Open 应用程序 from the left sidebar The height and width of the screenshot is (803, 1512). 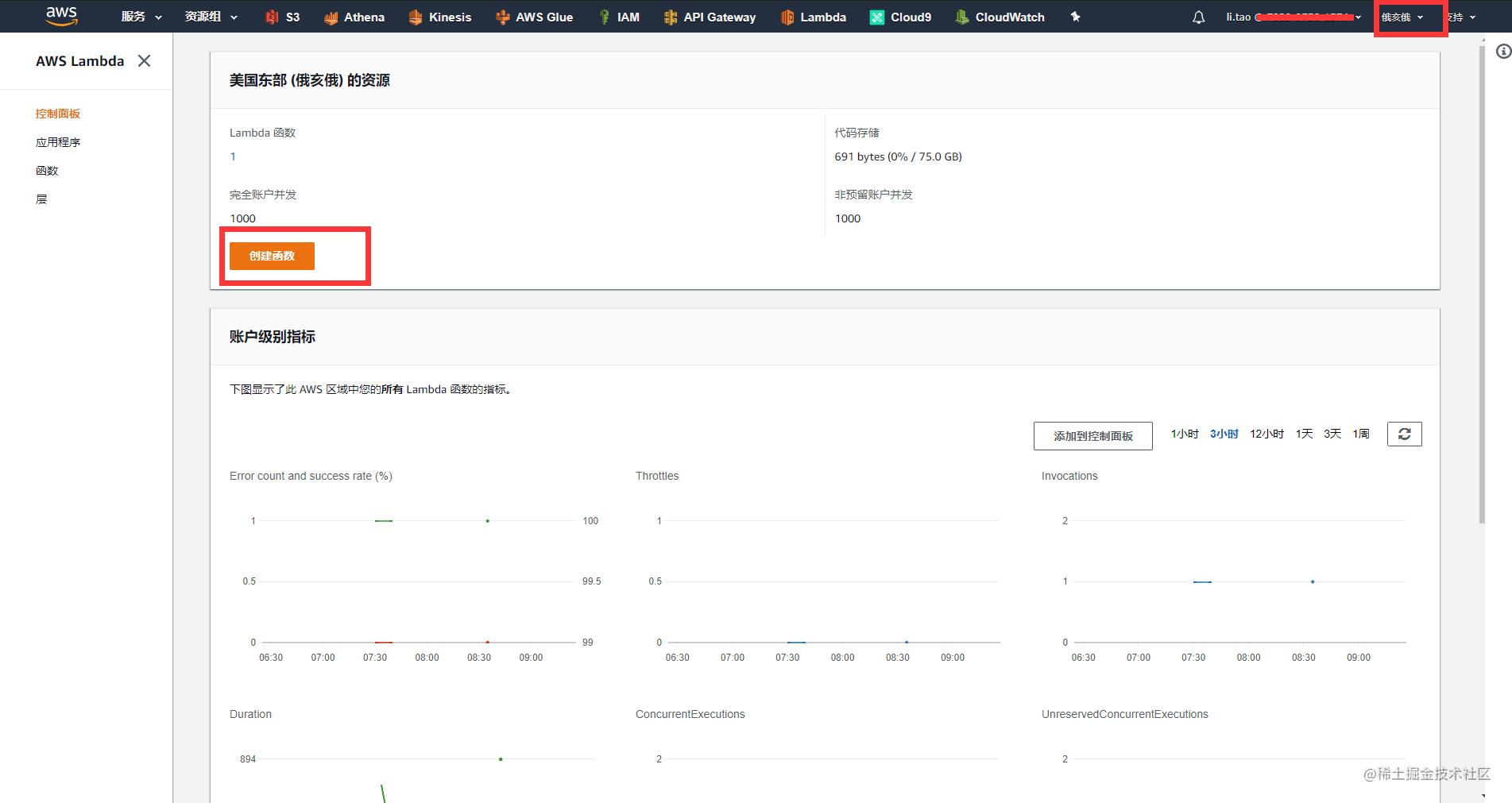point(58,141)
